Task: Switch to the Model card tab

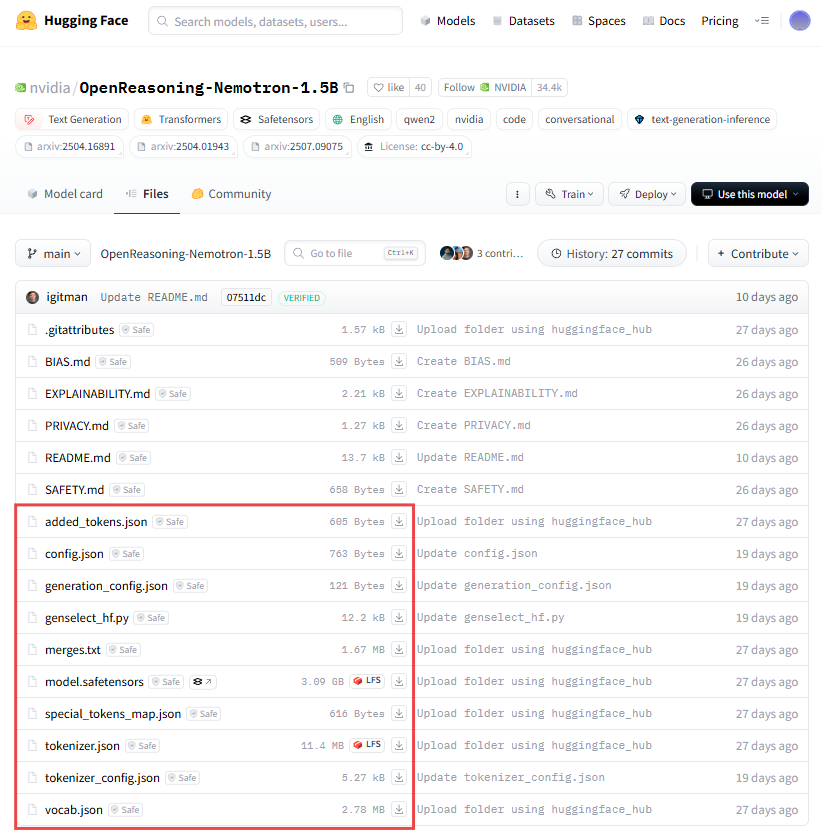Action: pyautogui.click(x=65, y=194)
